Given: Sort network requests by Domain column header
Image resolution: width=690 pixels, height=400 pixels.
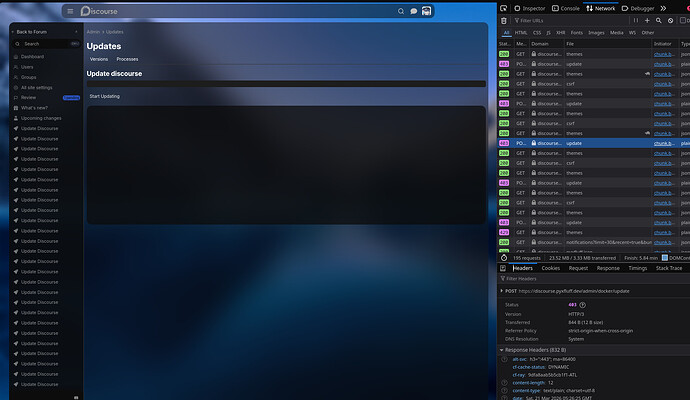Looking at the screenshot, I should (x=546, y=44).
